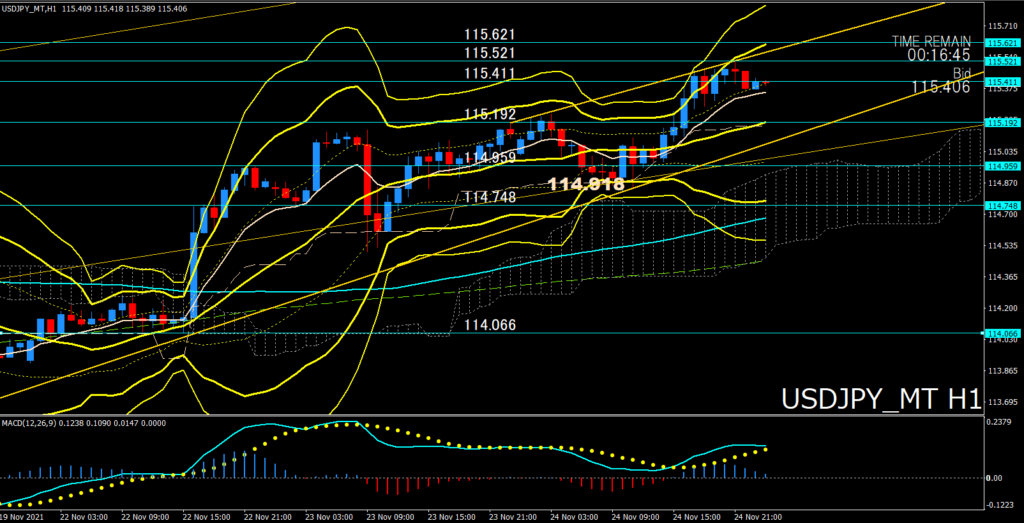This screenshot has width=1024, height=523.
Task: Click the 23 Nov 21:00 time axis label
Action: pyautogui.click(x=515, y=516)
